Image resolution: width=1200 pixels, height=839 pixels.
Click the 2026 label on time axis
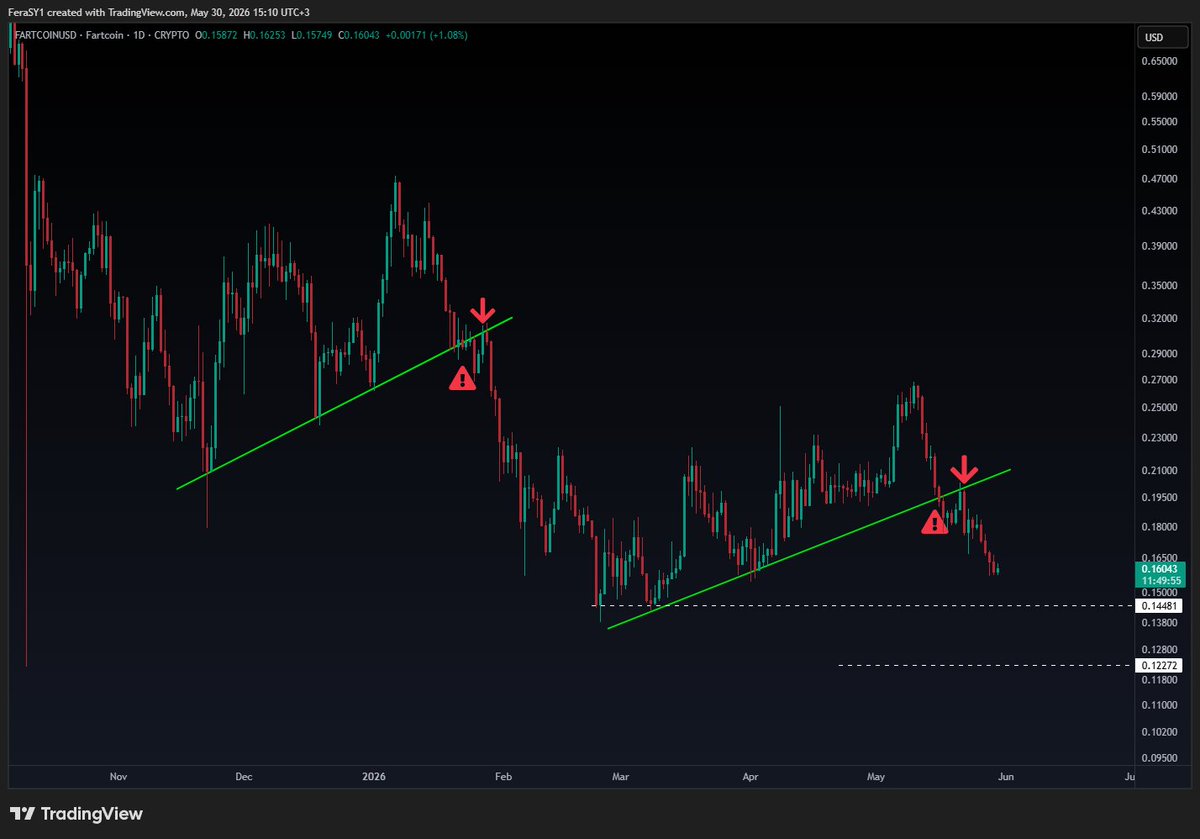375,776
